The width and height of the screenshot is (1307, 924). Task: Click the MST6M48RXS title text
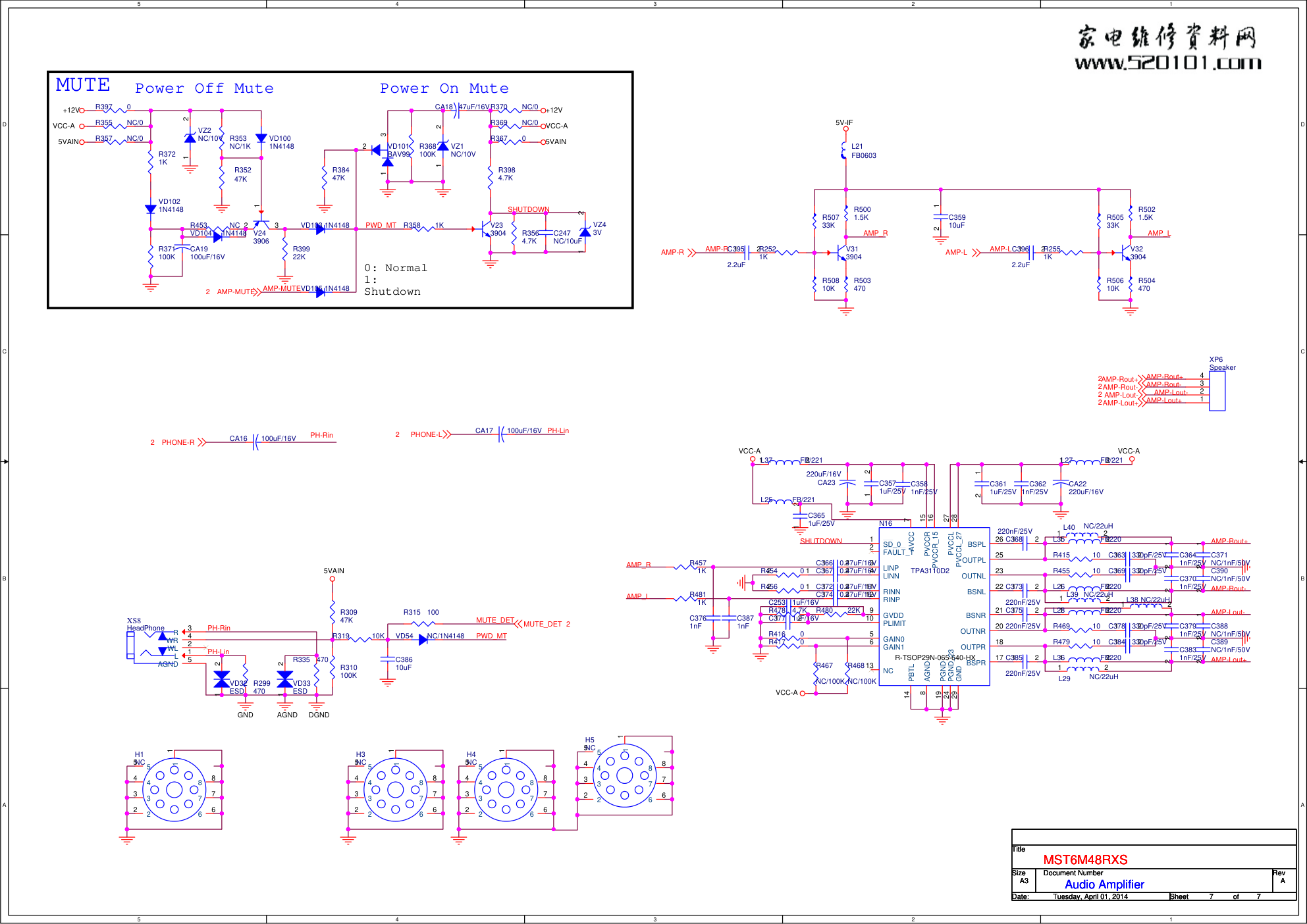tap(1085, 860)
